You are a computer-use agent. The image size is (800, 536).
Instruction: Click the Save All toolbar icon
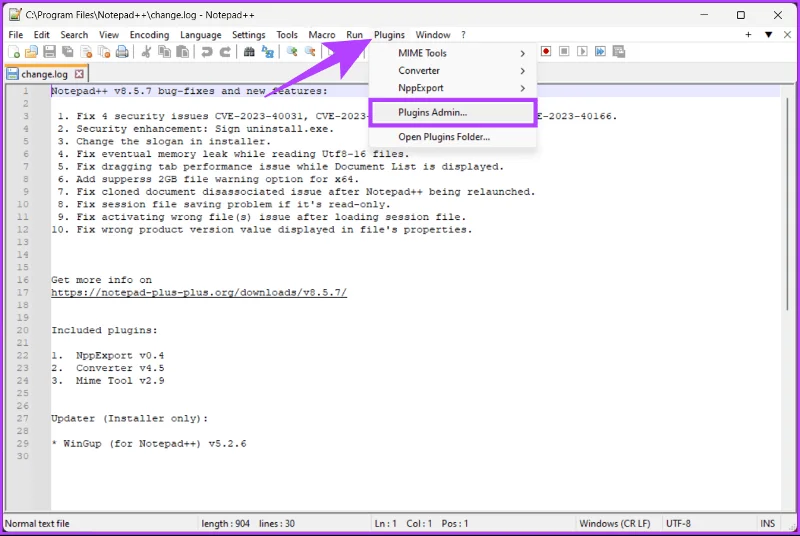click(x=68, y=52)
